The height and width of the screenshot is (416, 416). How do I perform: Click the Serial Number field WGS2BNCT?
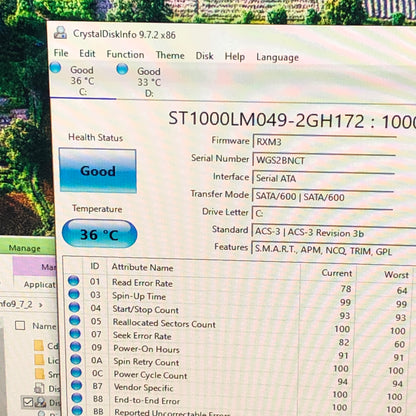[x=324, y=161]
